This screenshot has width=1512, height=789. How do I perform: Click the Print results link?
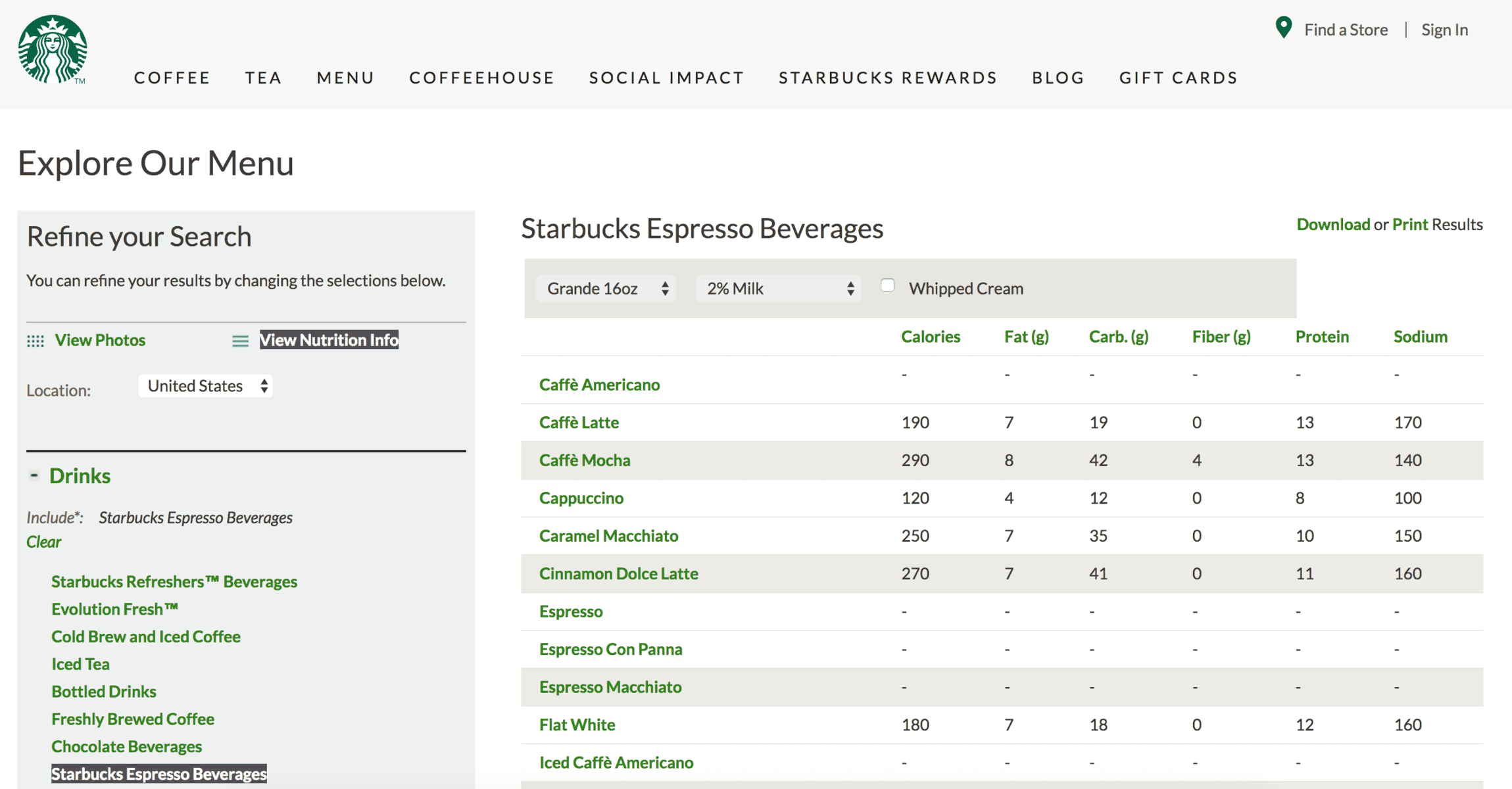pos(1410,224)
